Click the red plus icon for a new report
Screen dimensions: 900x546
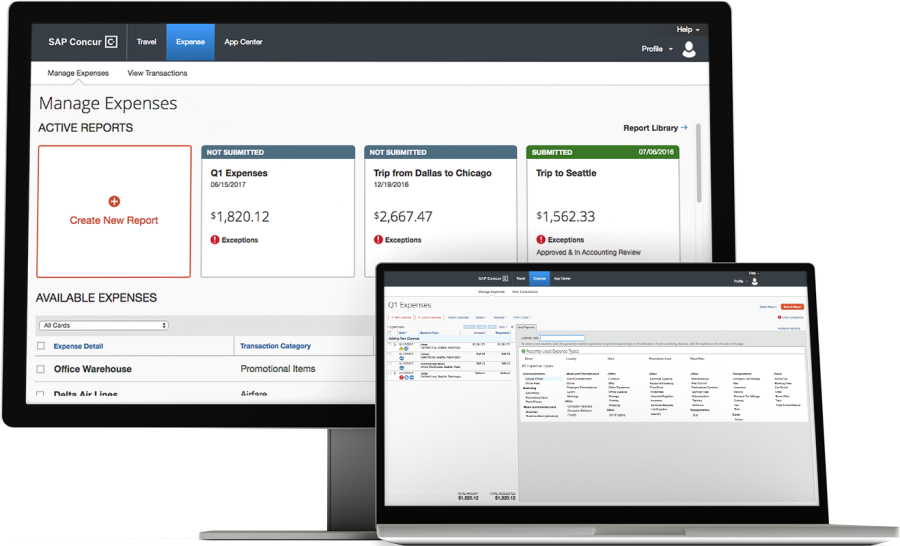click(114, 202)
